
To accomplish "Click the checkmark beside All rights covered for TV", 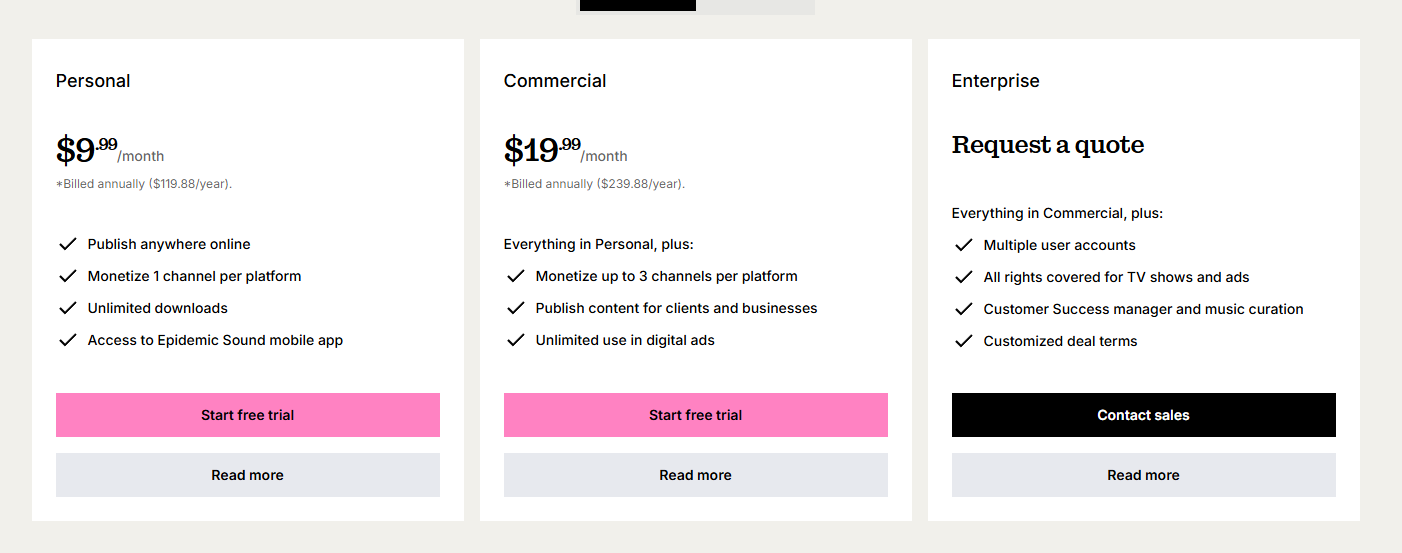I will [964, 277].
